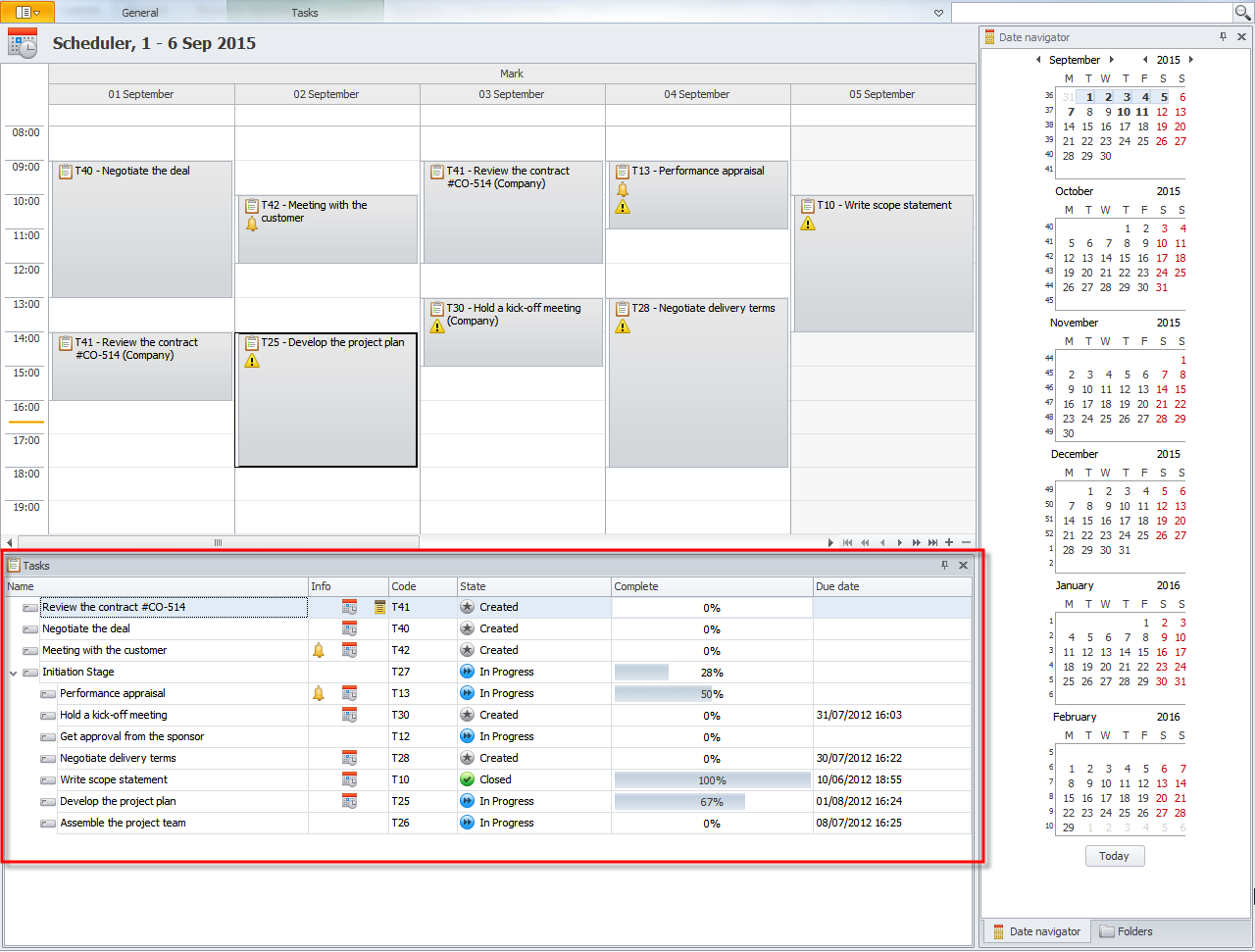Click the warning icon on T25 appointment
Image resolution: width=1255 pixels, height=952 pixels.
tap(252, 361)
